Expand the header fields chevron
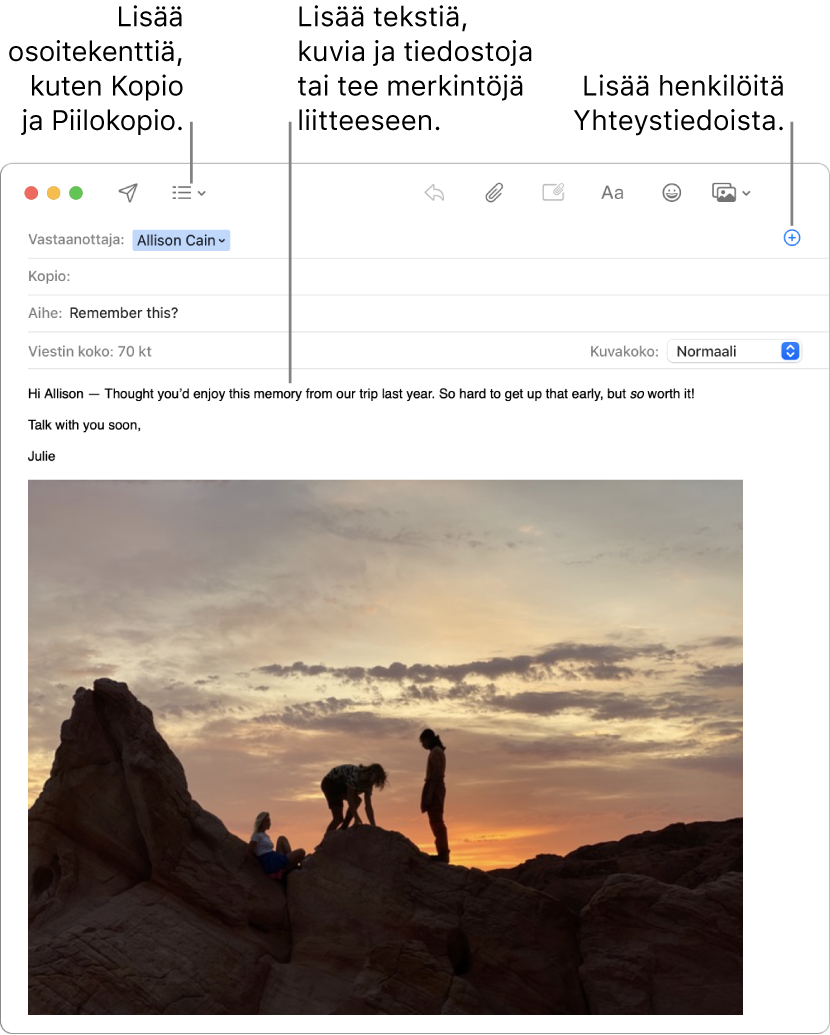The width and height of the screenshot is (830, 1035). [x=202, y=193]
